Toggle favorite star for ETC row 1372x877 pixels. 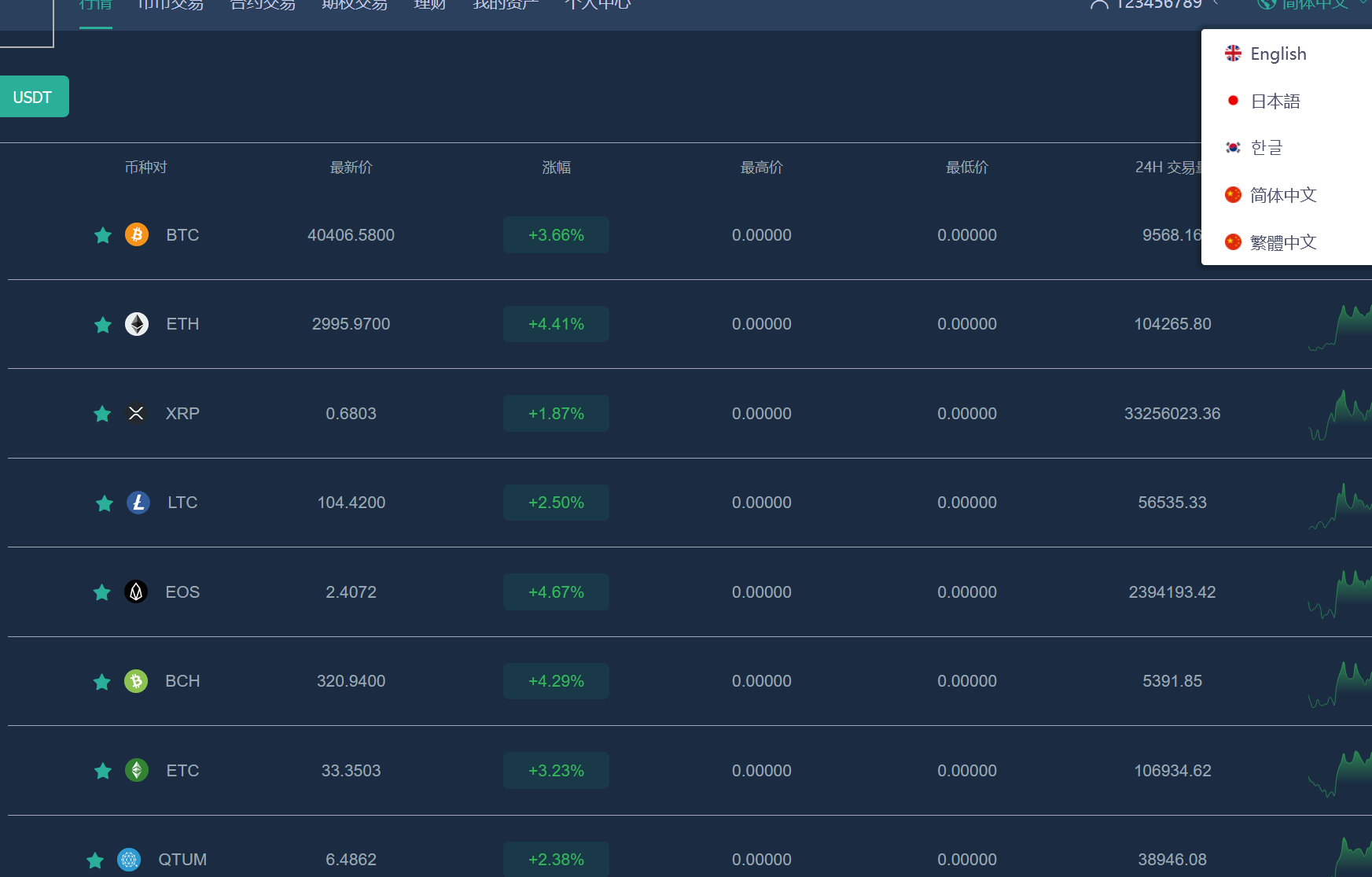(103, 771)
